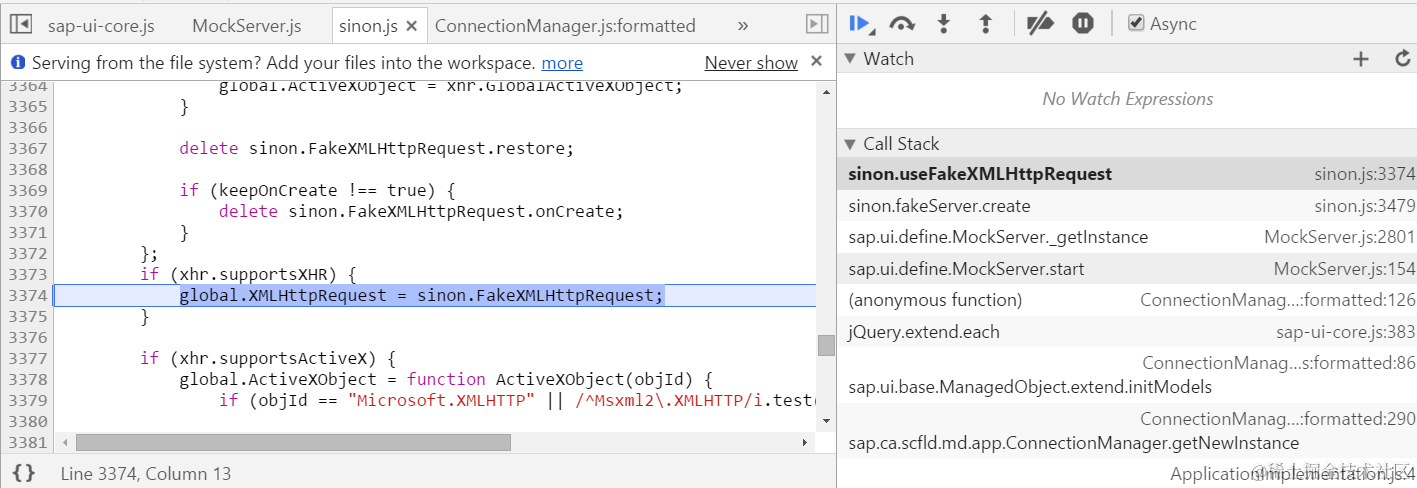
Task: Open the 'more' workspace link
Action: (562, 63)
